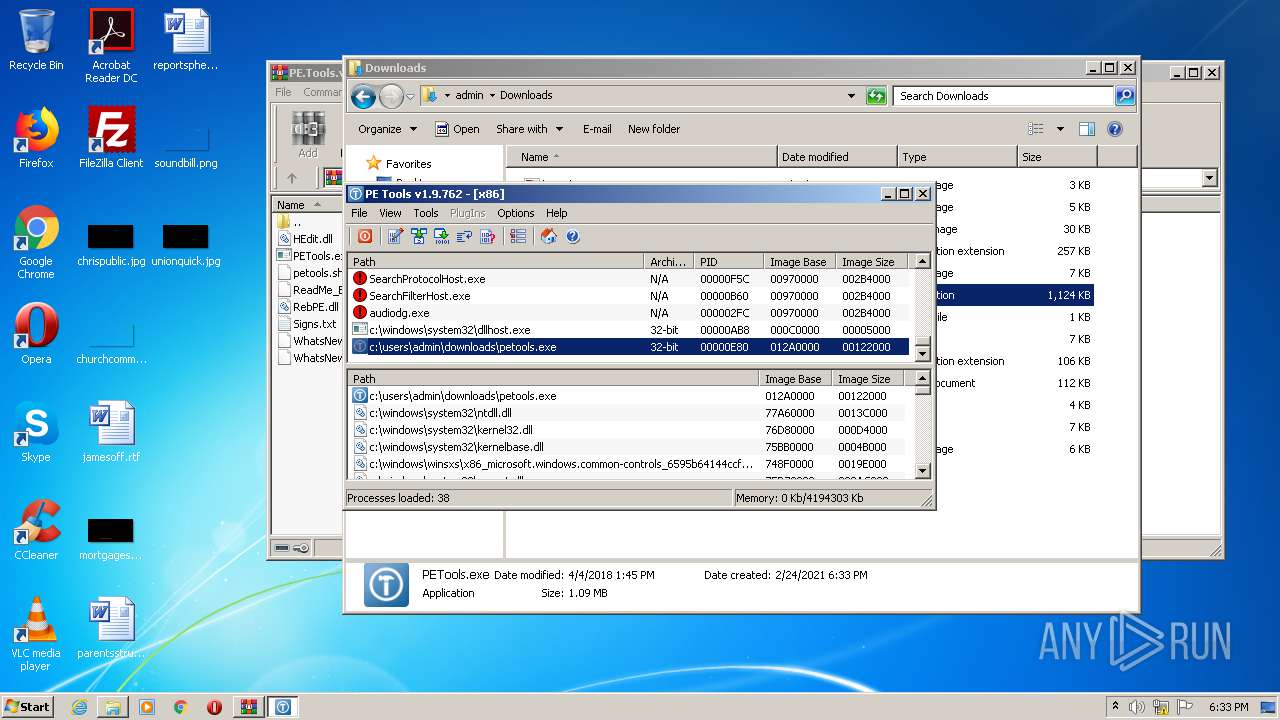Click the Open button in Downloads toolbar
This screenshot has height=720, width=1280.
coord(457,129)
